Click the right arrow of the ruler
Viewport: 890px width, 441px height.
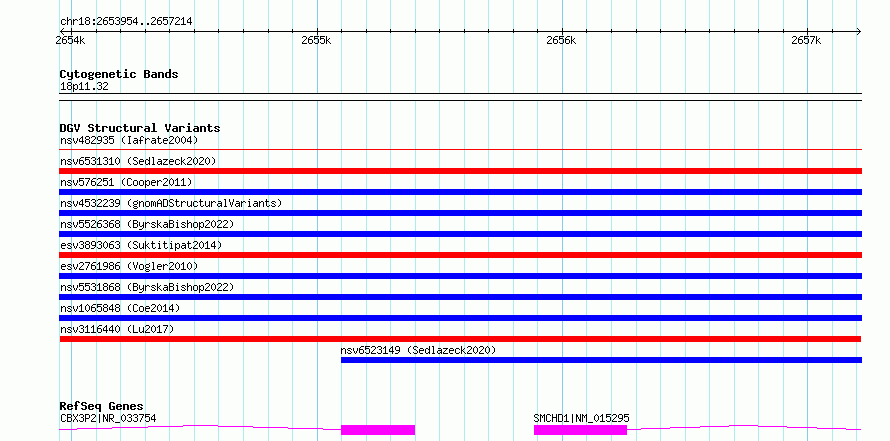(x=858, y=31)
